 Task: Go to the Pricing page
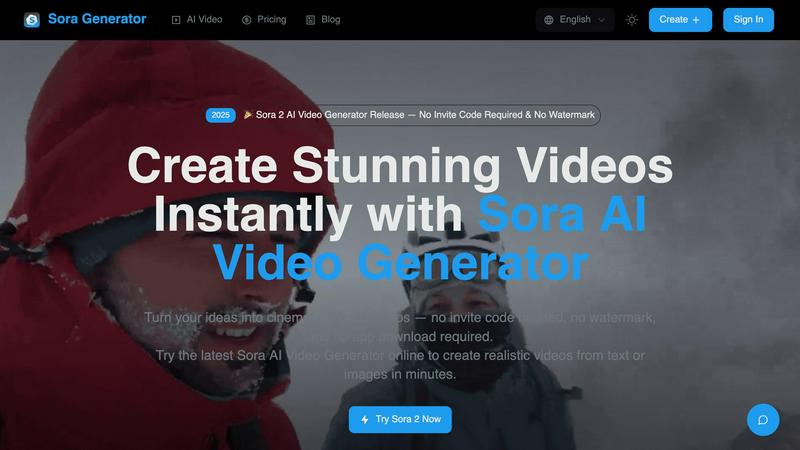[264, 20]
